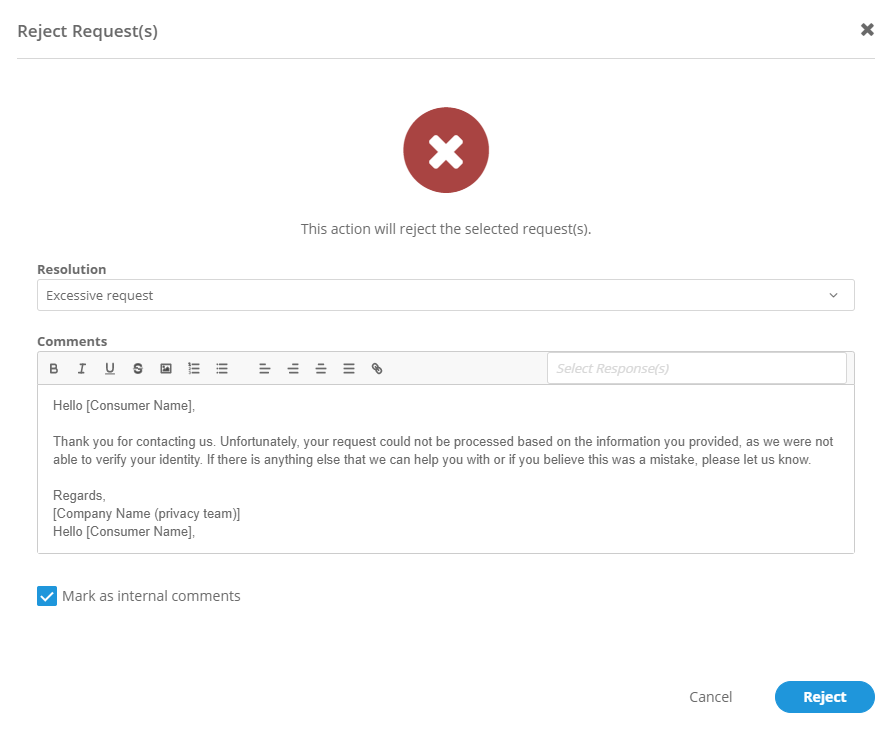Viewport: 894px width, 733px height.
Task: Insert a hyperlink into the comment
Action: click(x=377, y=368)
